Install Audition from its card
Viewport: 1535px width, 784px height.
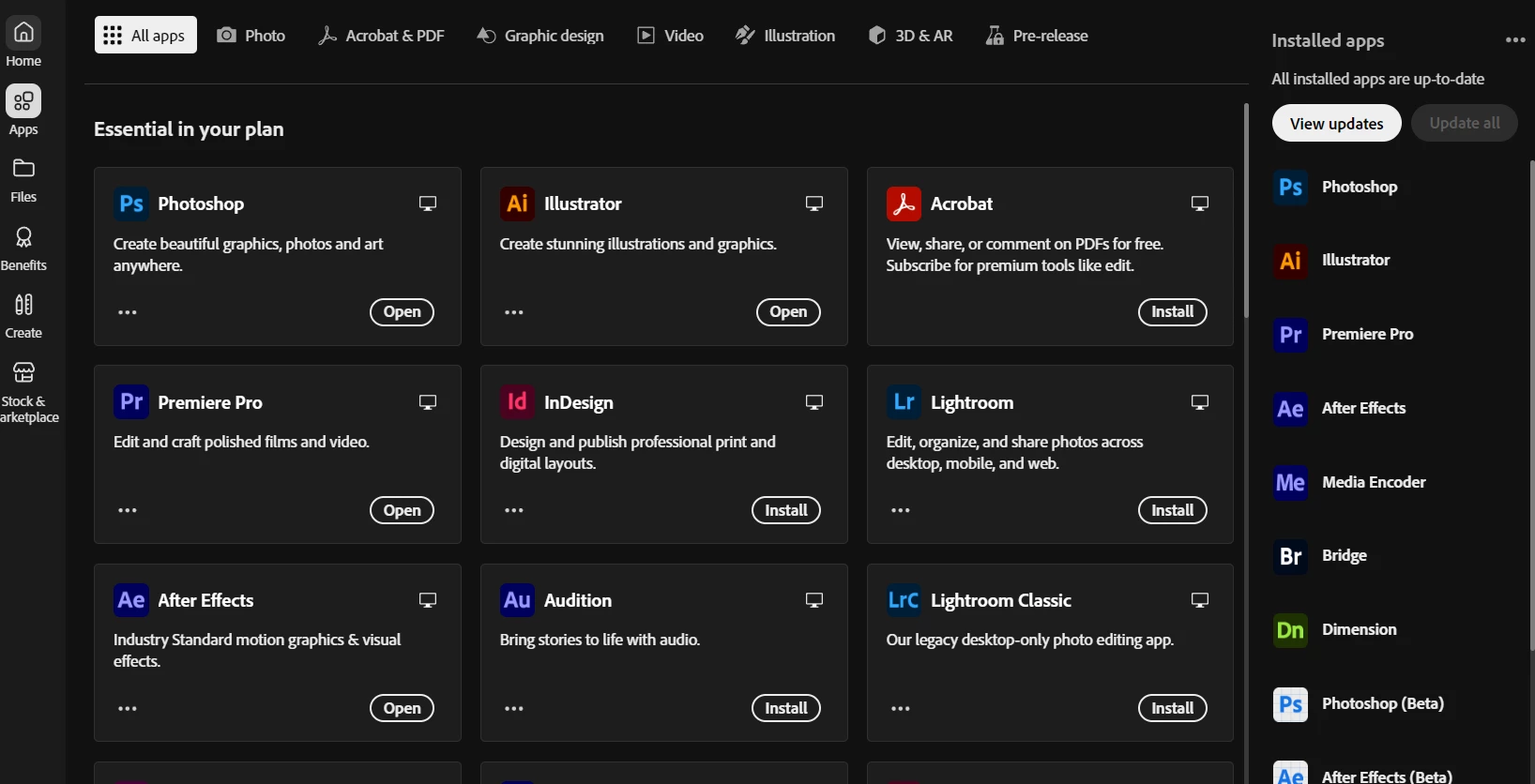tap(786, 708)
